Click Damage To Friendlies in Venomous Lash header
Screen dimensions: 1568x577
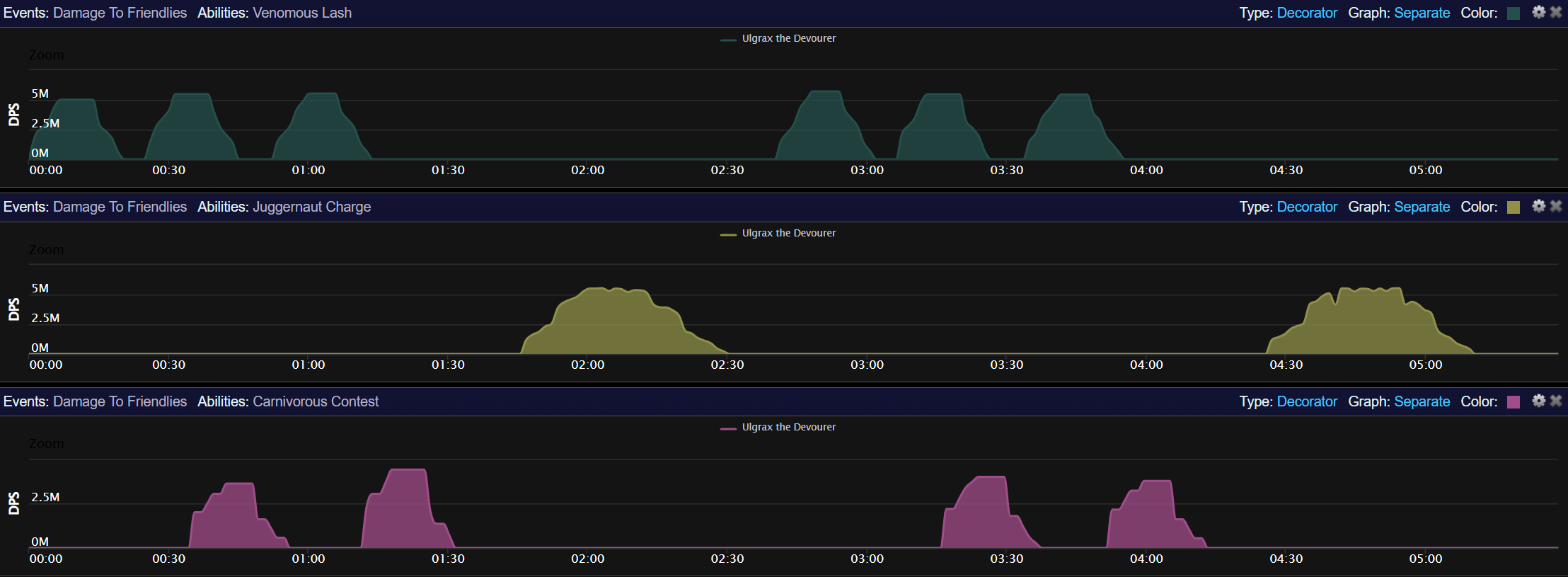(x=120, y=13)
